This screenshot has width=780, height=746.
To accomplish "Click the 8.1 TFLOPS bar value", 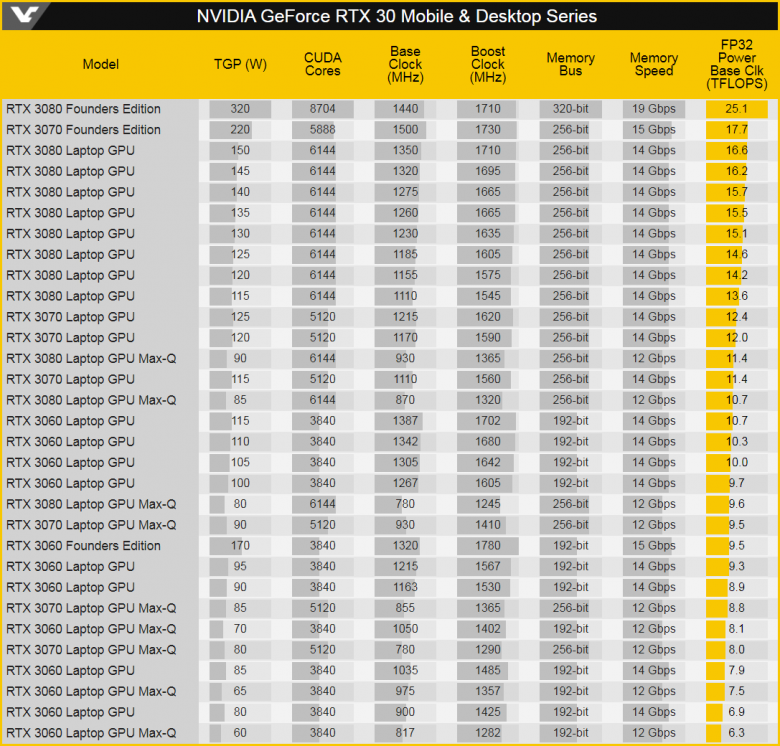I will (x=737, y=629).
